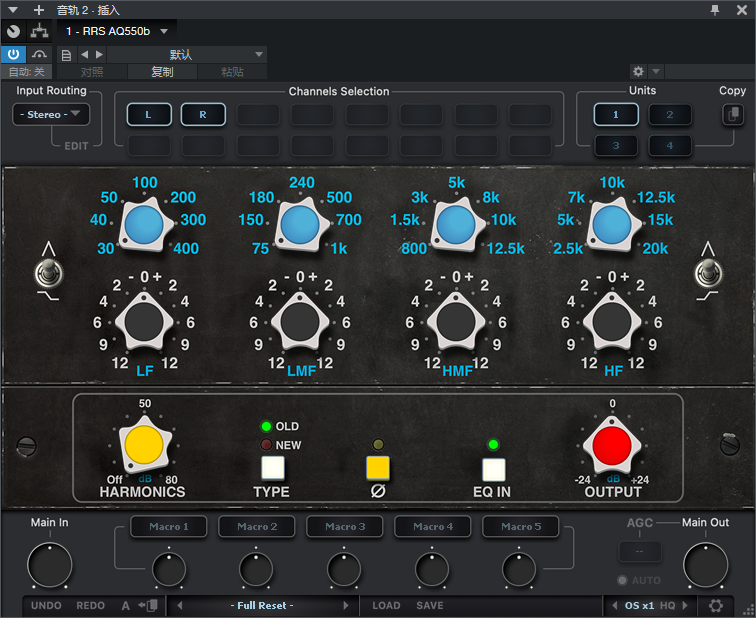Select Unit 2 tab
This screenshot has height=618, width=756.
[x=670, y=115]
